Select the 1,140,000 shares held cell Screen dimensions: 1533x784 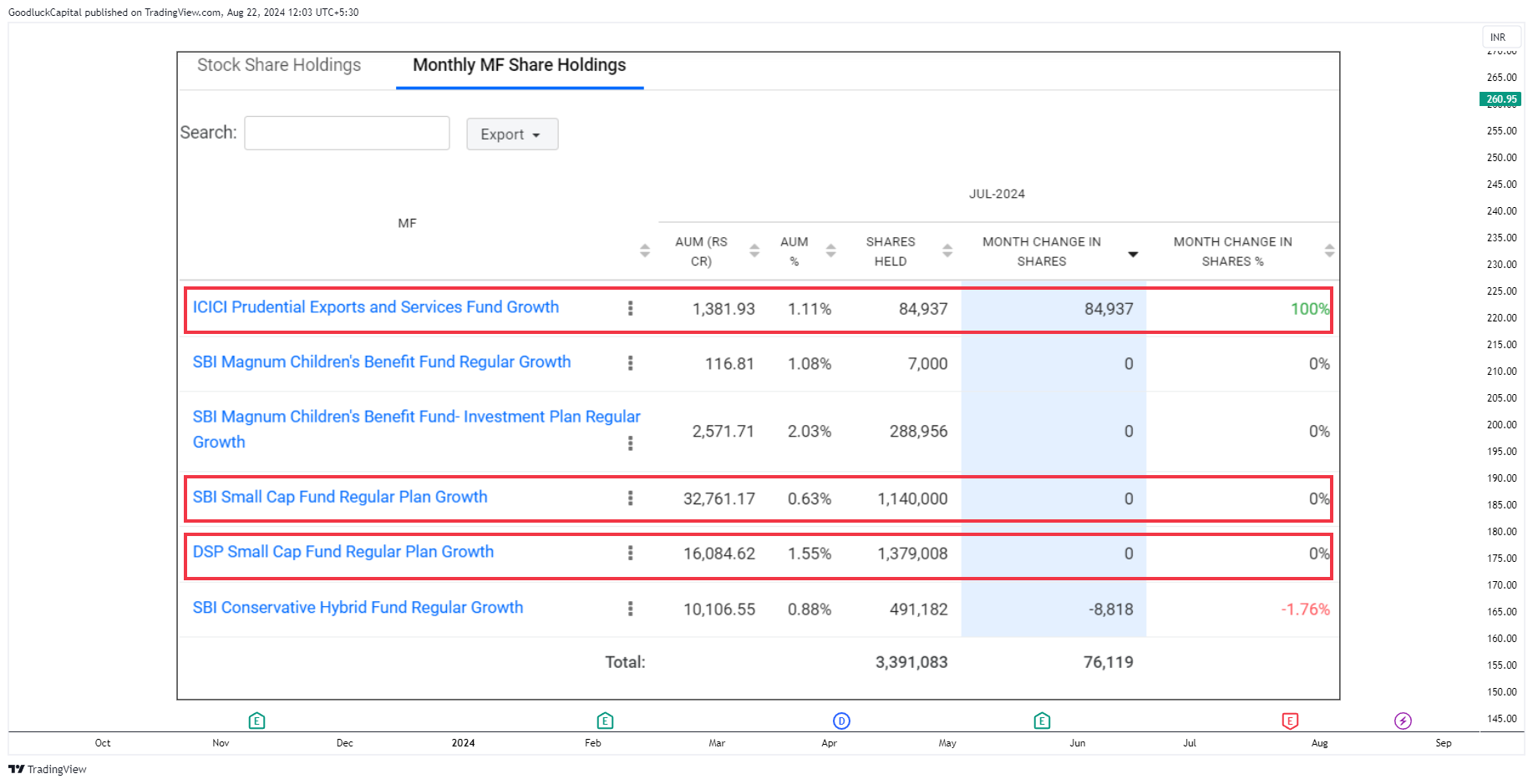tap(912, 498)
